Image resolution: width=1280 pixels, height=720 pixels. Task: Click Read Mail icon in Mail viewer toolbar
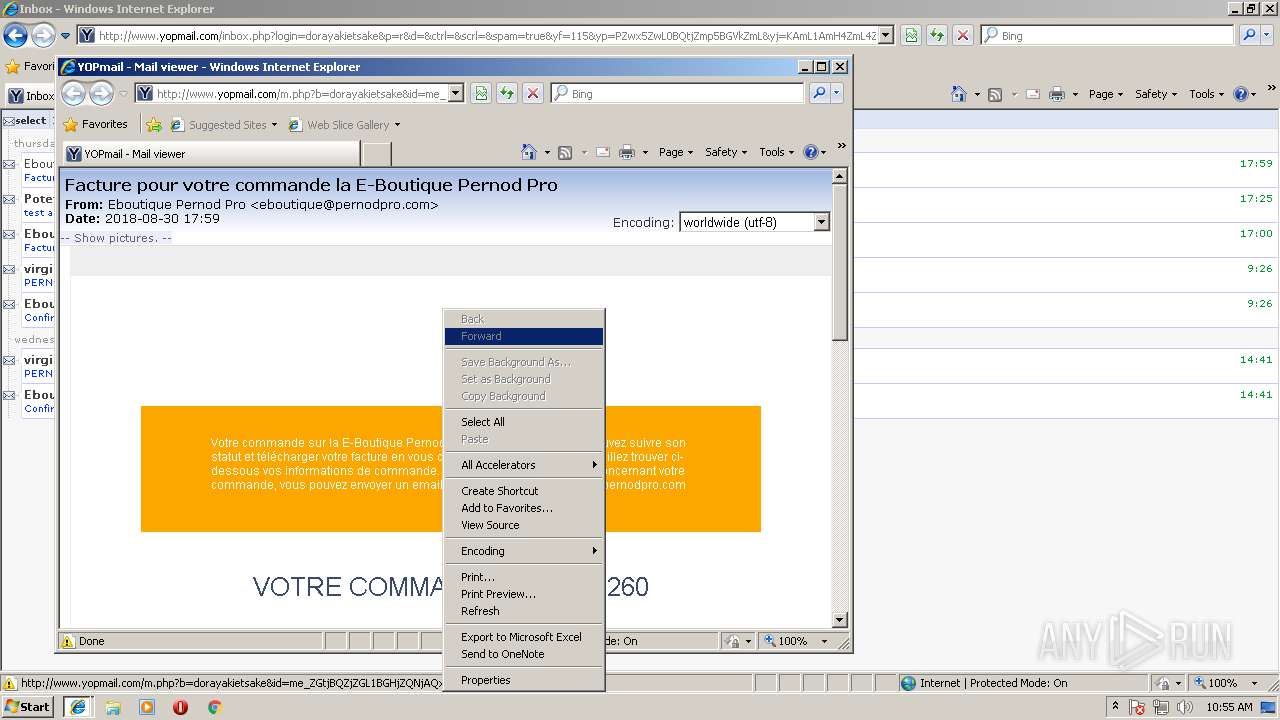point(603,152)
